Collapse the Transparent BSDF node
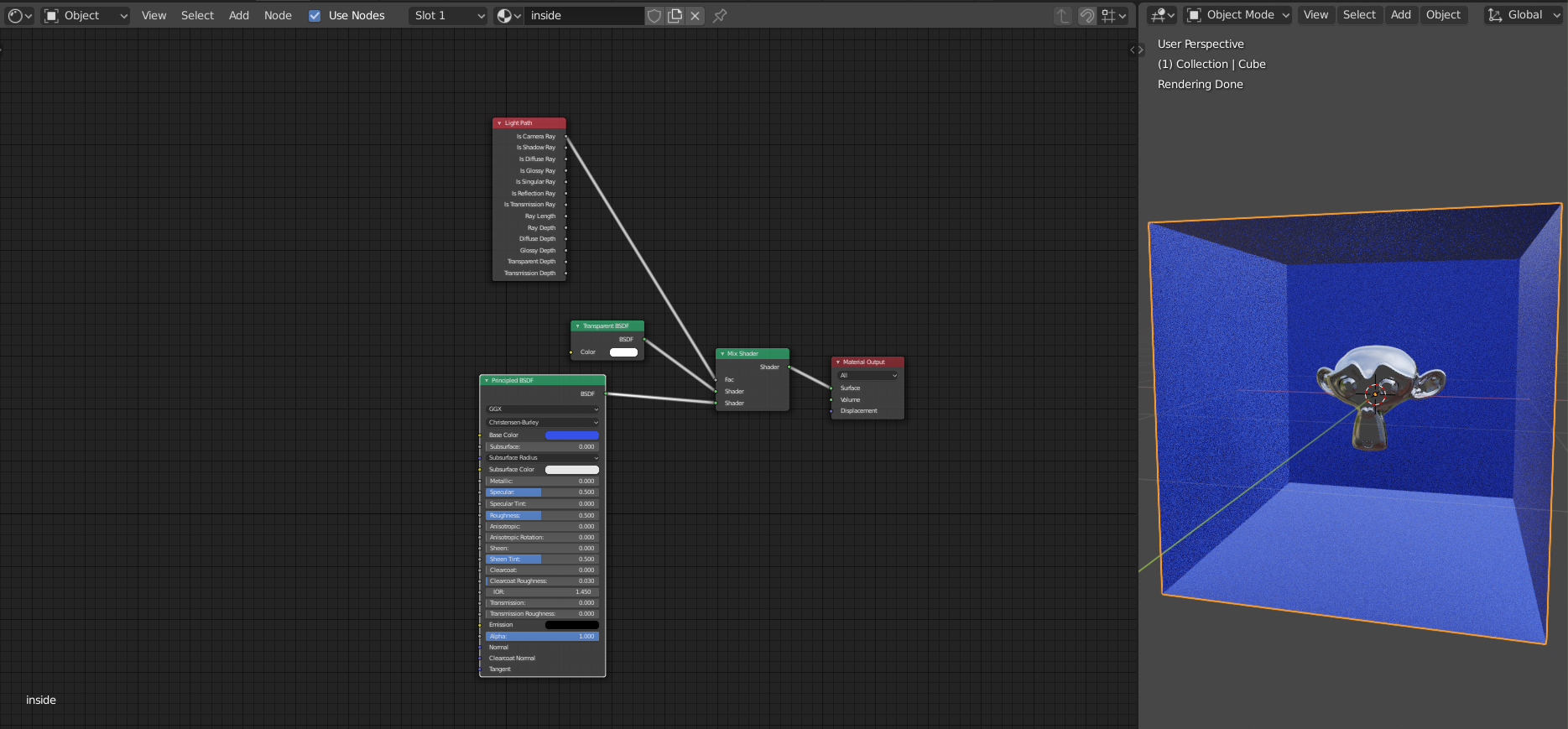The width and height of the screenshot is (1568, 729). pos(577,326)
